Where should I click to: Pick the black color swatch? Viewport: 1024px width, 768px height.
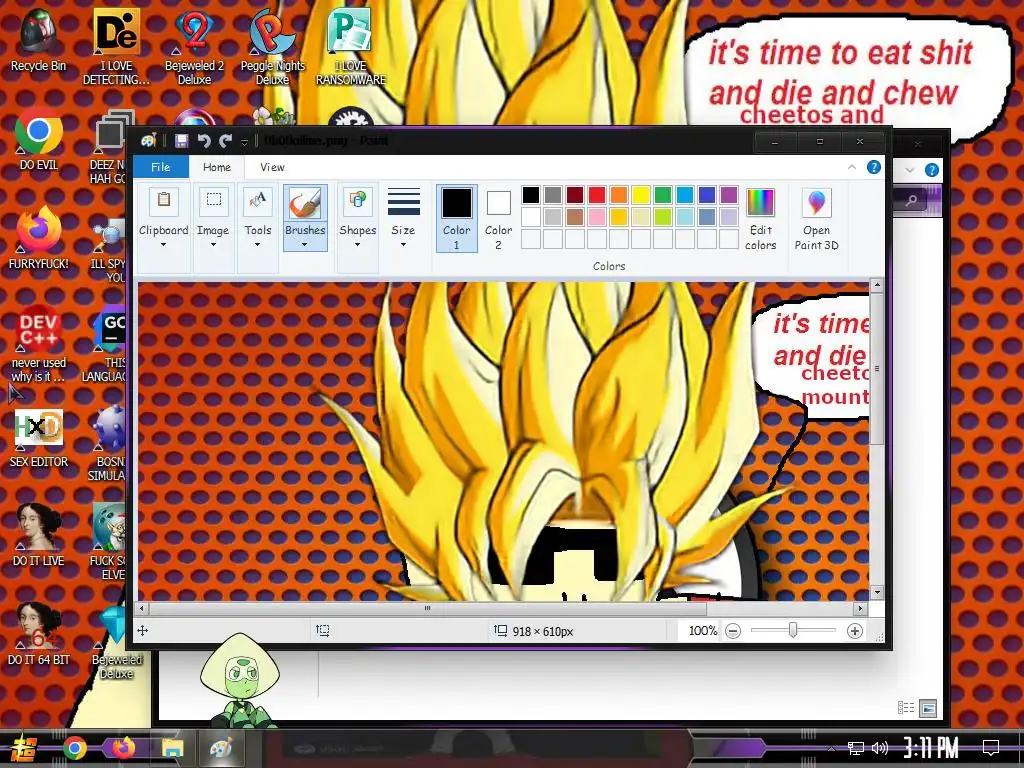[531, 195]
